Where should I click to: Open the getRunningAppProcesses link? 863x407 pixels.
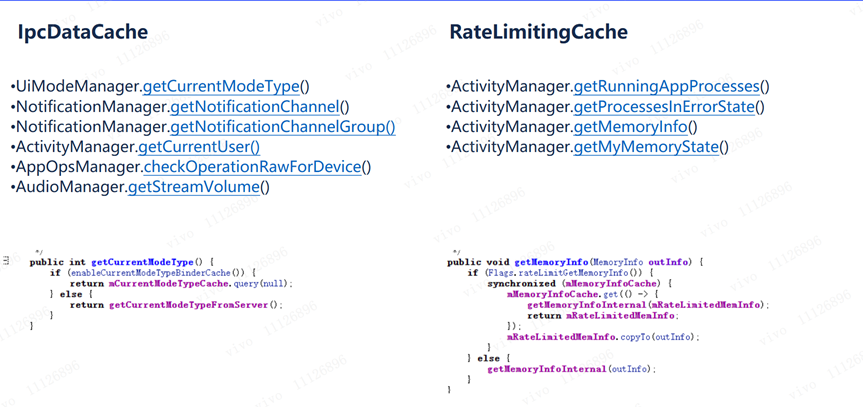coord(666,87)
